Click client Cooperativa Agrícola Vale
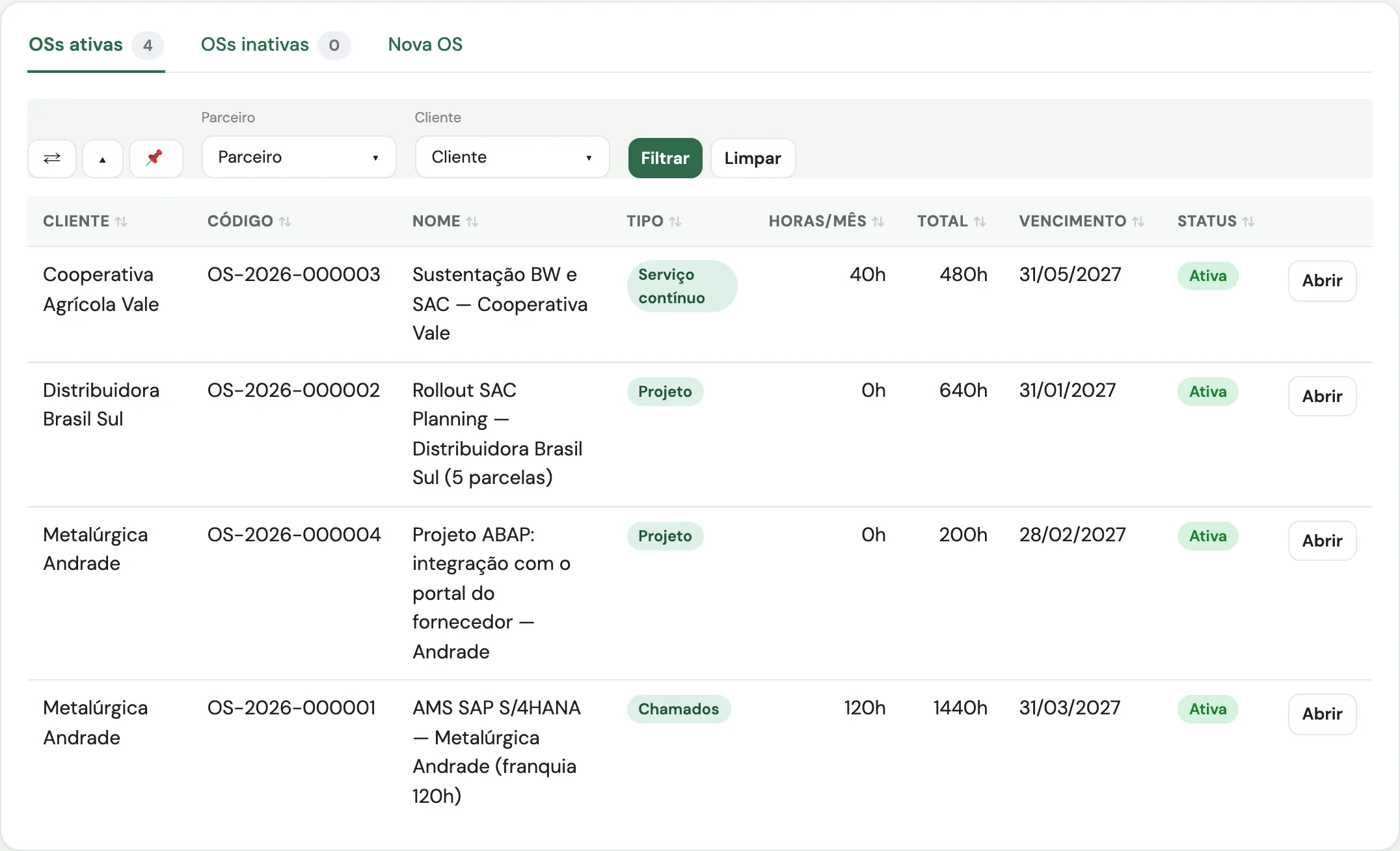Viewport: 1400px width, 851px height. point(101,290)
